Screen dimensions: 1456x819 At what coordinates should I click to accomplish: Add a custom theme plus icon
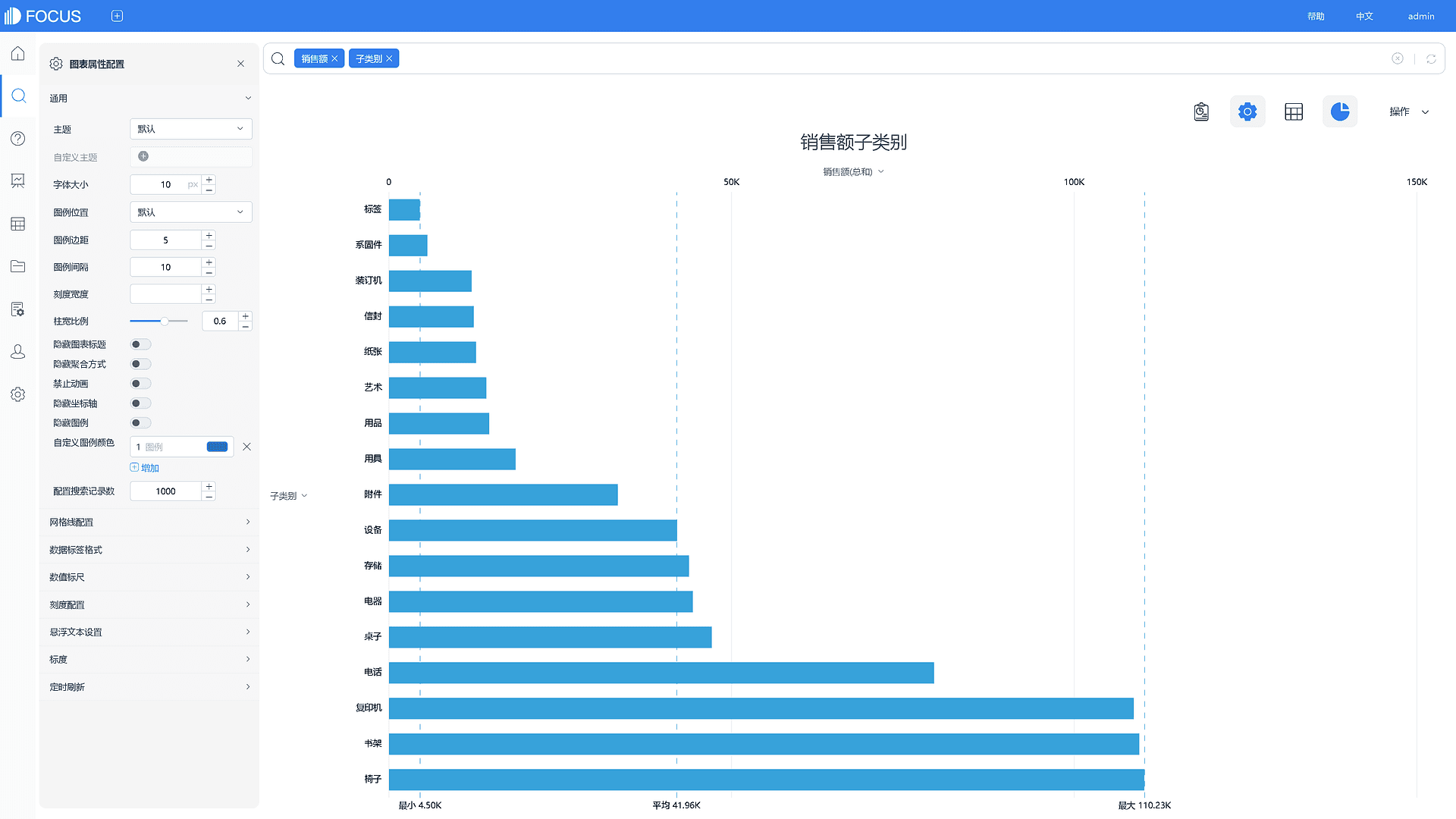[x=143, y=156]
